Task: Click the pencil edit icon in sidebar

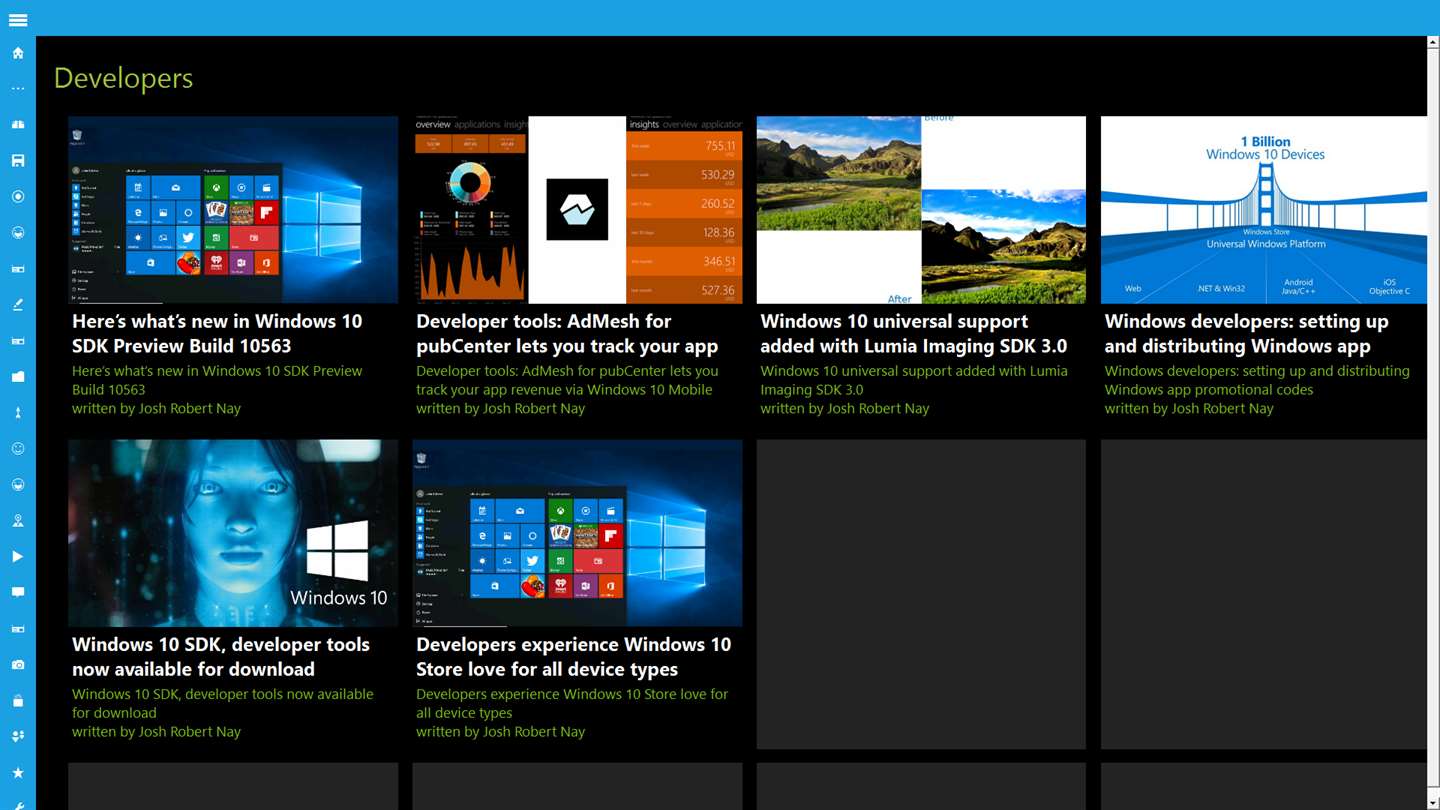Action: click(18, 305)
